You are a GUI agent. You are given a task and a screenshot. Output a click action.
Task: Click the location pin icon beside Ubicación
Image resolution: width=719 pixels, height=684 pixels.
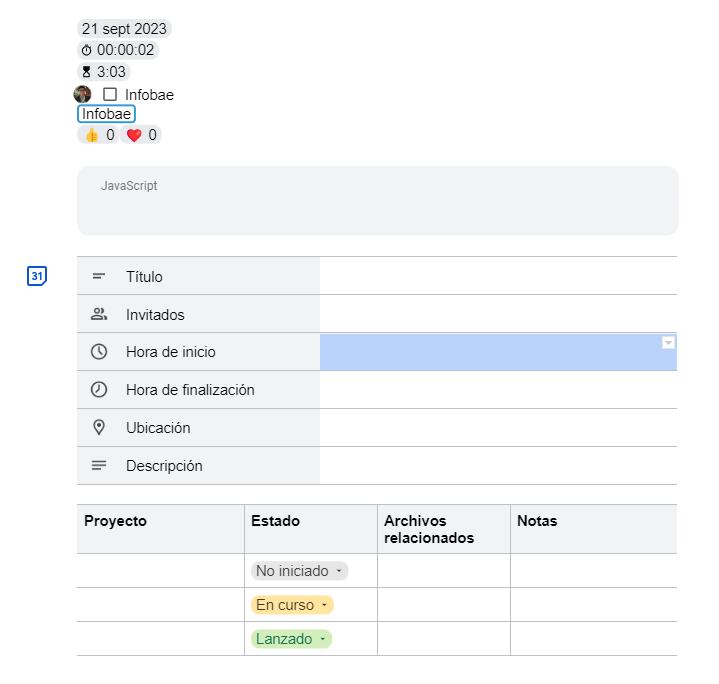click(x=99, y=427)
